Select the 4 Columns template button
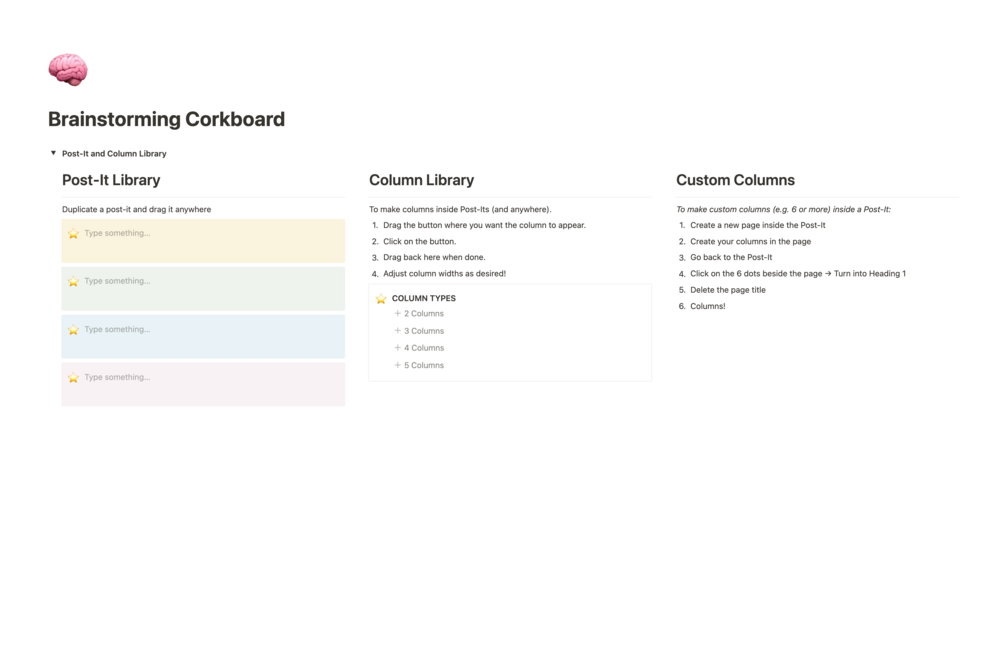This screenshot has width=1005, height=654. pyautogui.click(x=419, y=348)
